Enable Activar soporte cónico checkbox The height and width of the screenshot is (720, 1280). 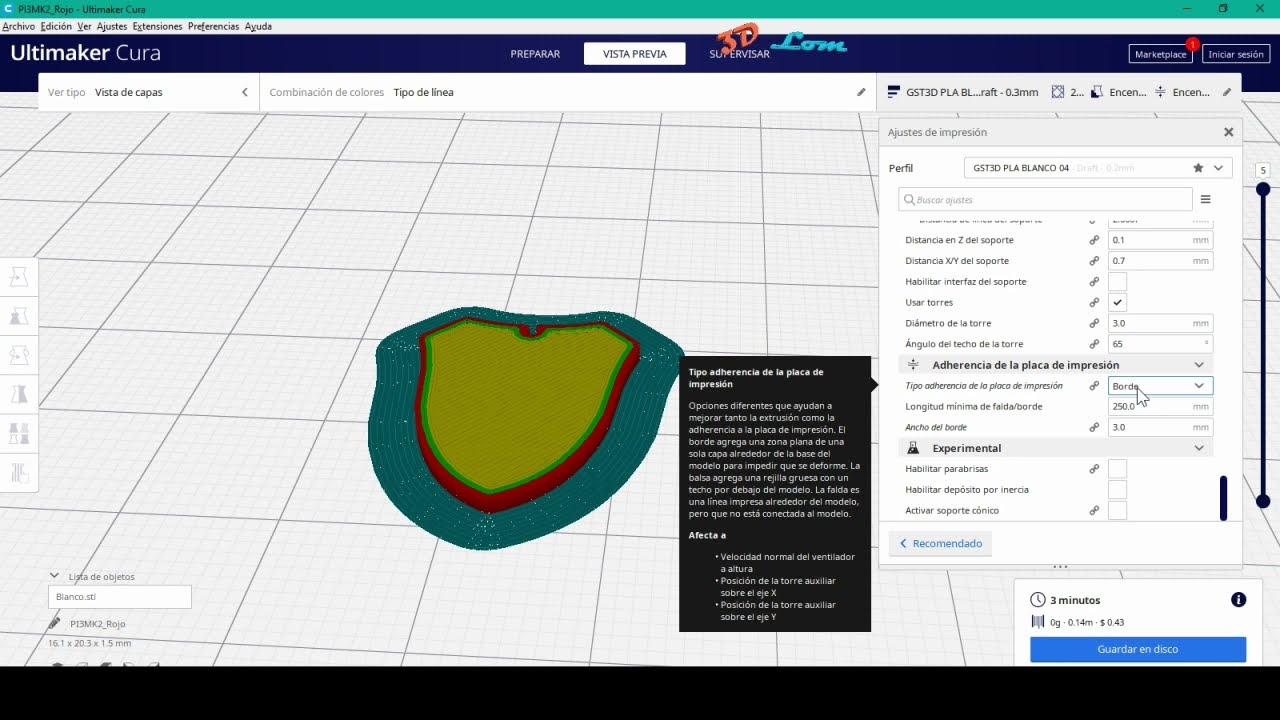tap(1118, 510)
